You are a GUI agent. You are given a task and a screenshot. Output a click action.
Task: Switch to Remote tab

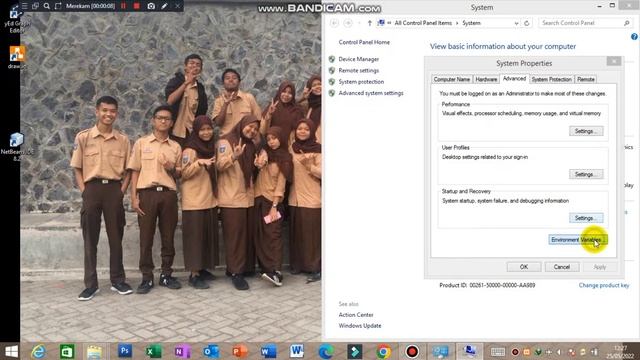click(x=586, y=79)
